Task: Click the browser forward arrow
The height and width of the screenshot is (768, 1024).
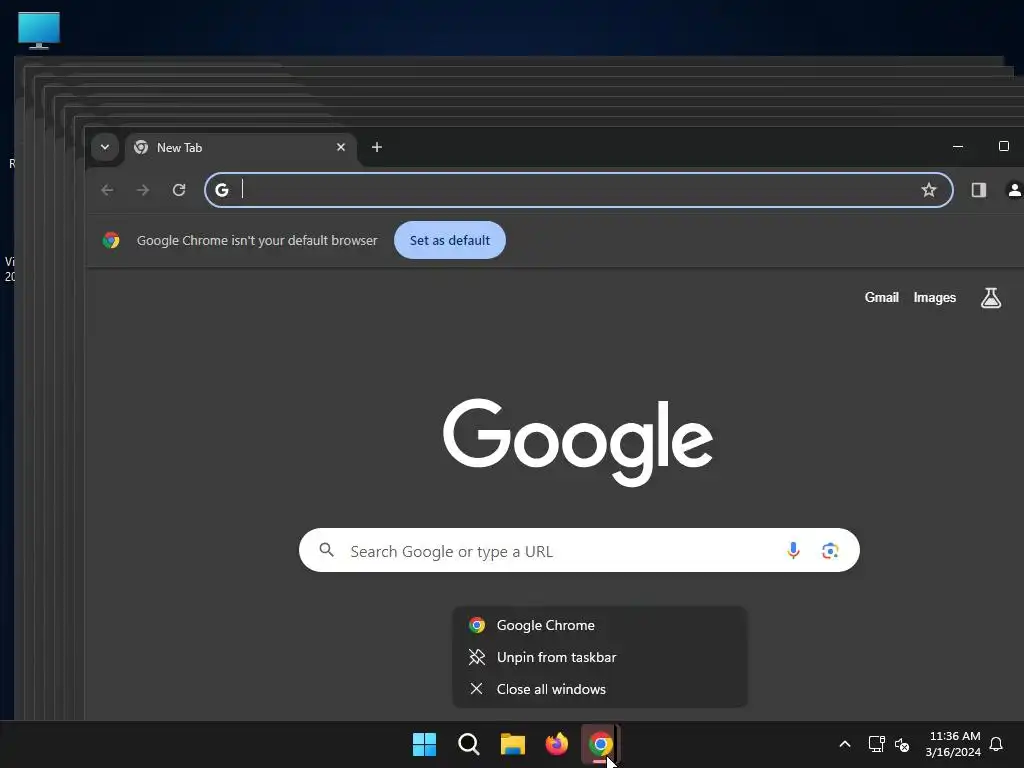Action: coord(143,190)
